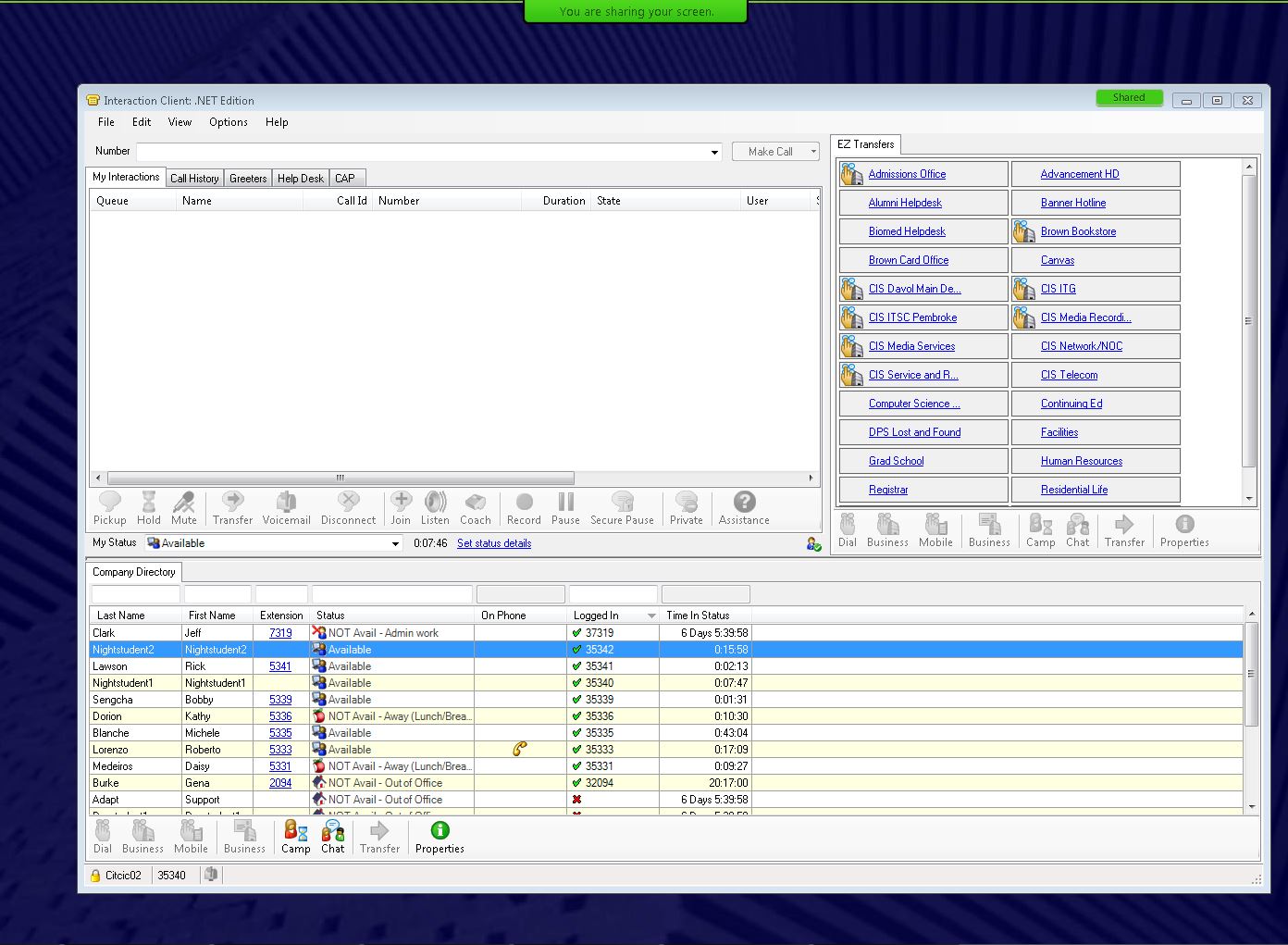Request help with Assistance icon

[744, 502]
